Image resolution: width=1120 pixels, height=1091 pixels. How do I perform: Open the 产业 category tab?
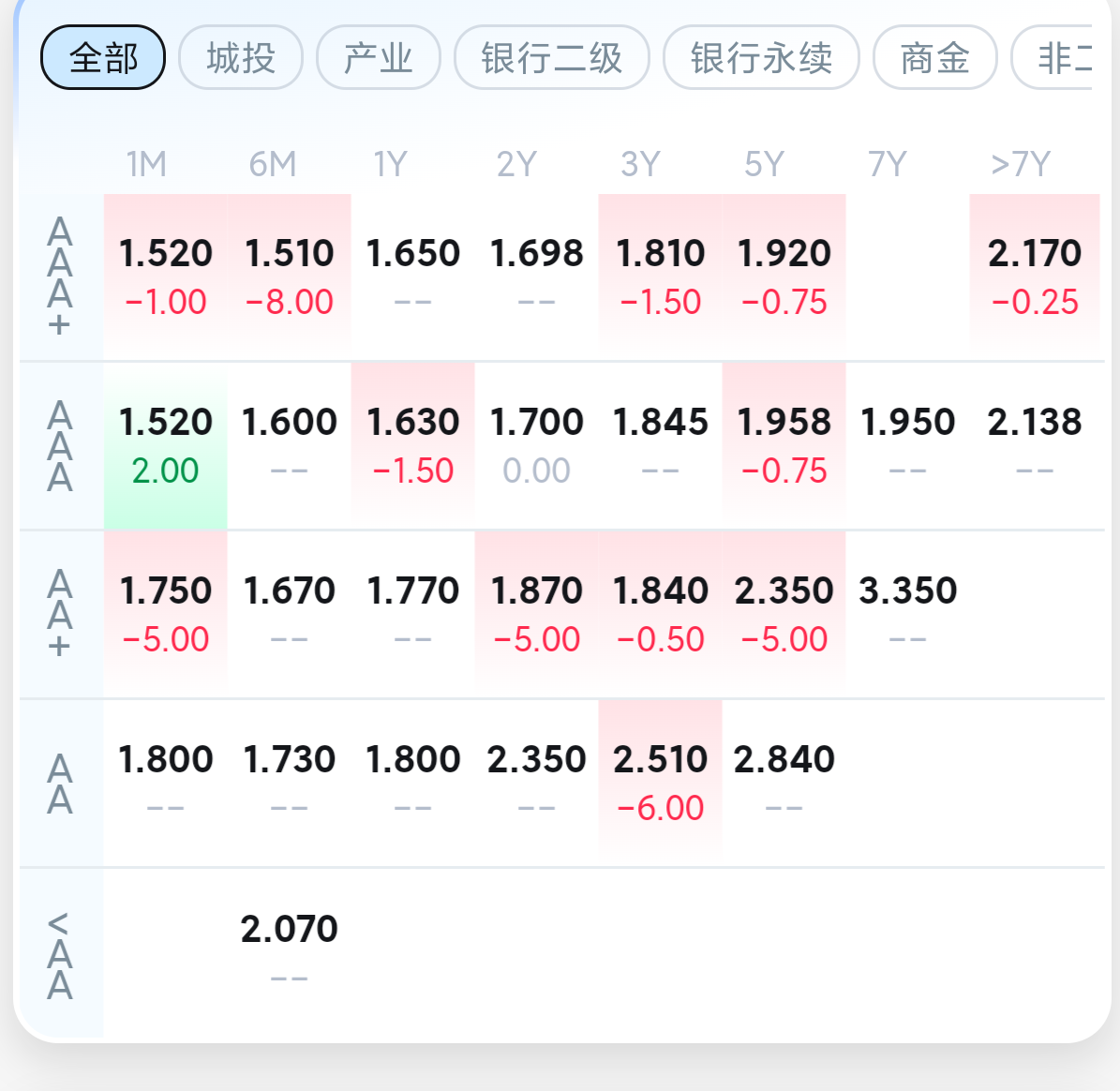[x=379, y=57]
